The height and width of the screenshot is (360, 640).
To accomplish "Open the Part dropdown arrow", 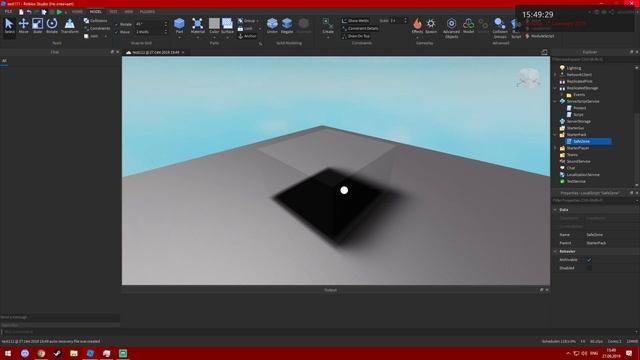I will (179, 38).
